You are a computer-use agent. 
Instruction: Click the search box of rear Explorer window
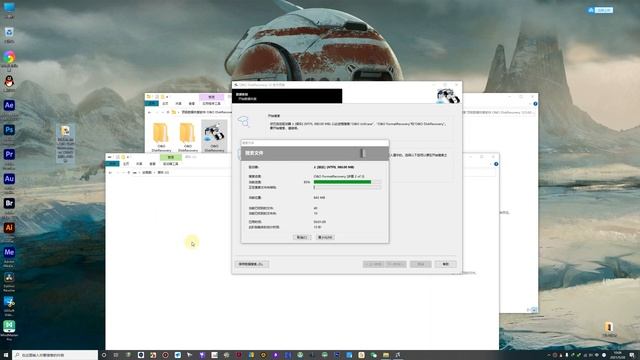(498, 112)
